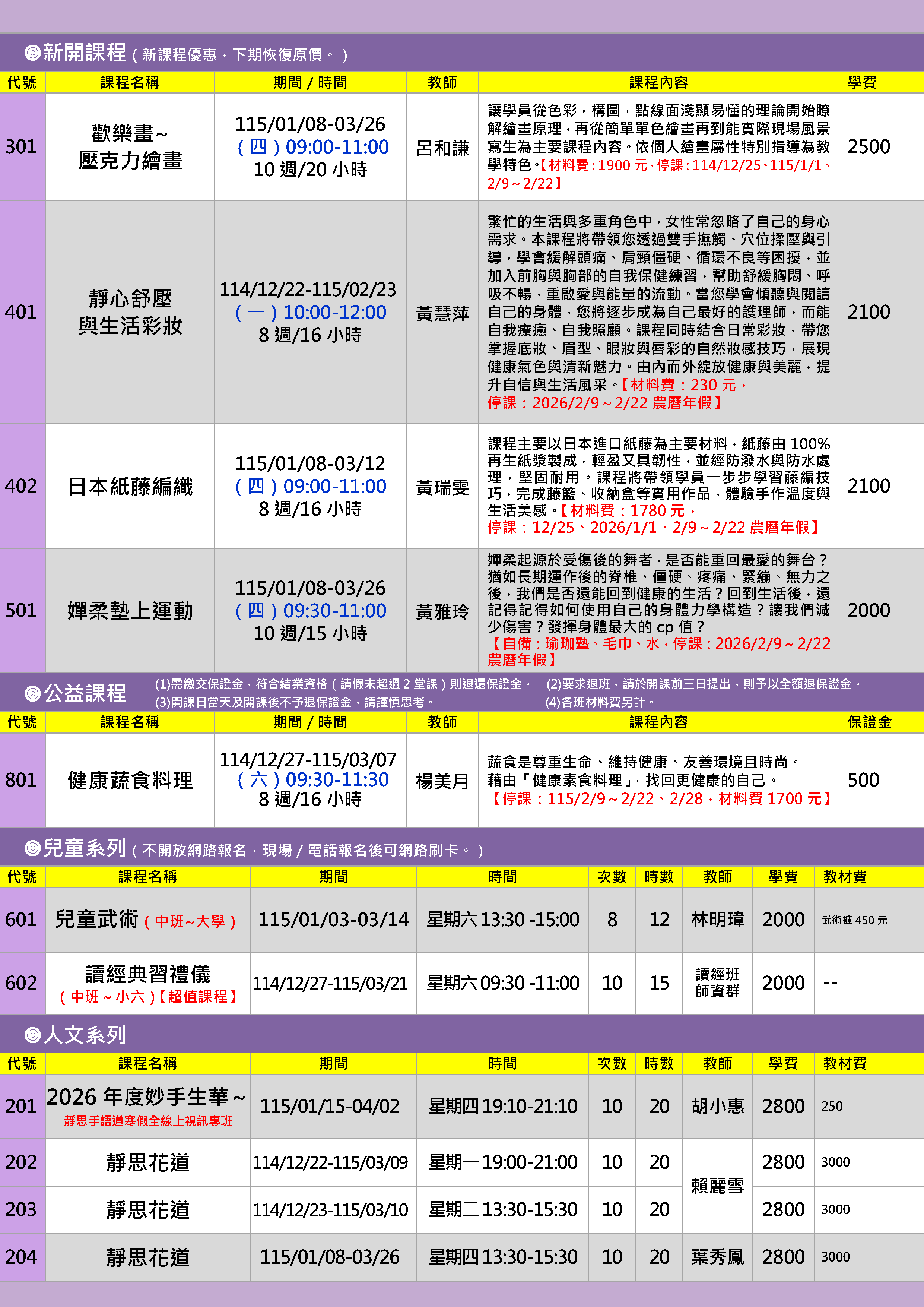Click 課程內容 header in 新開課程 table

pyautogui.click(x=658, y=83)
